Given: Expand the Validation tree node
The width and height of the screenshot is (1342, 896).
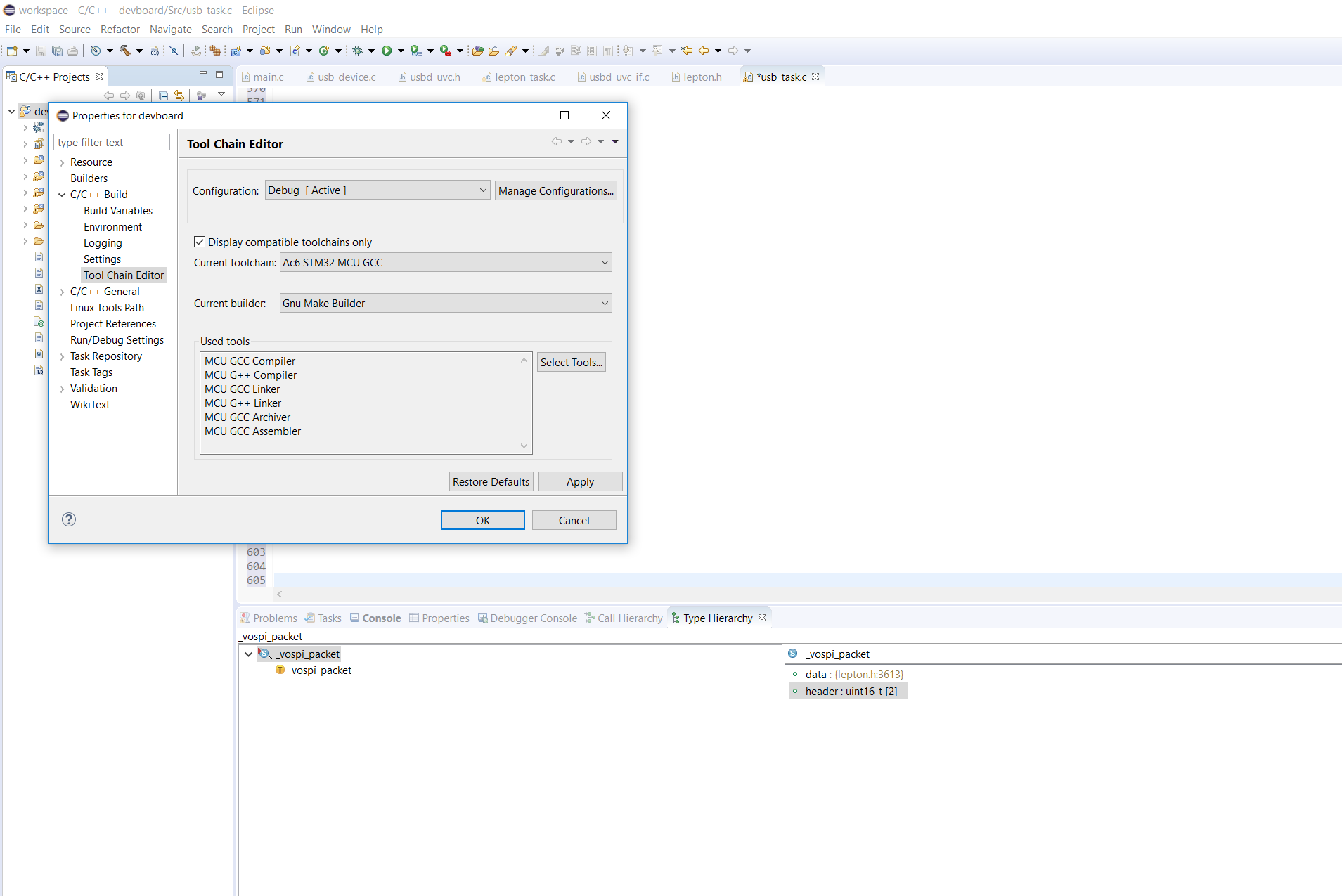Looking at the screenshot, I should (x=62, y=389).
